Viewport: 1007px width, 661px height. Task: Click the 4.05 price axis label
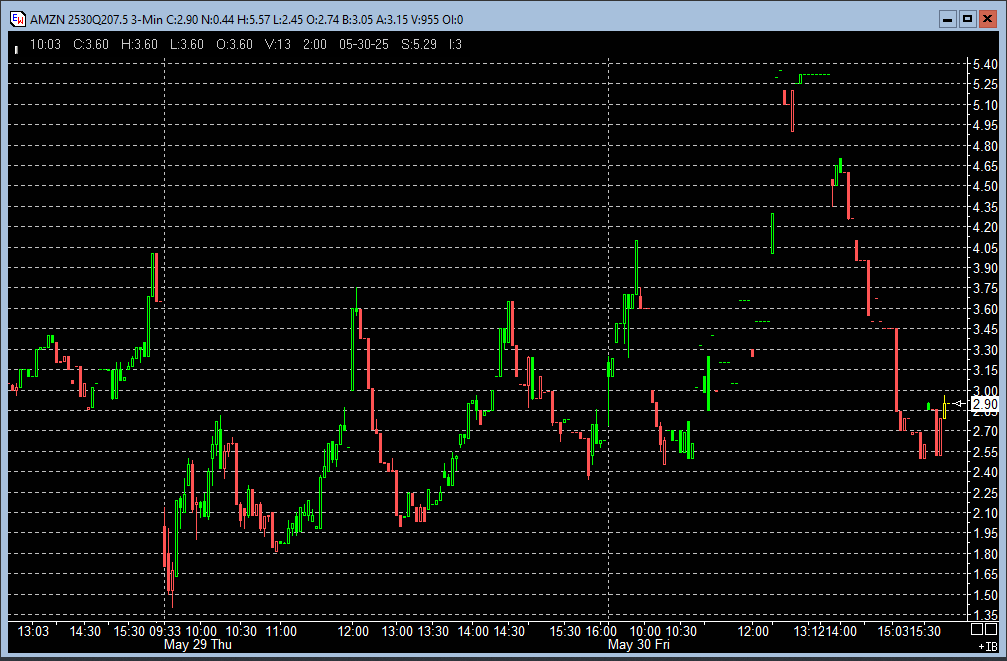point(985,248)
